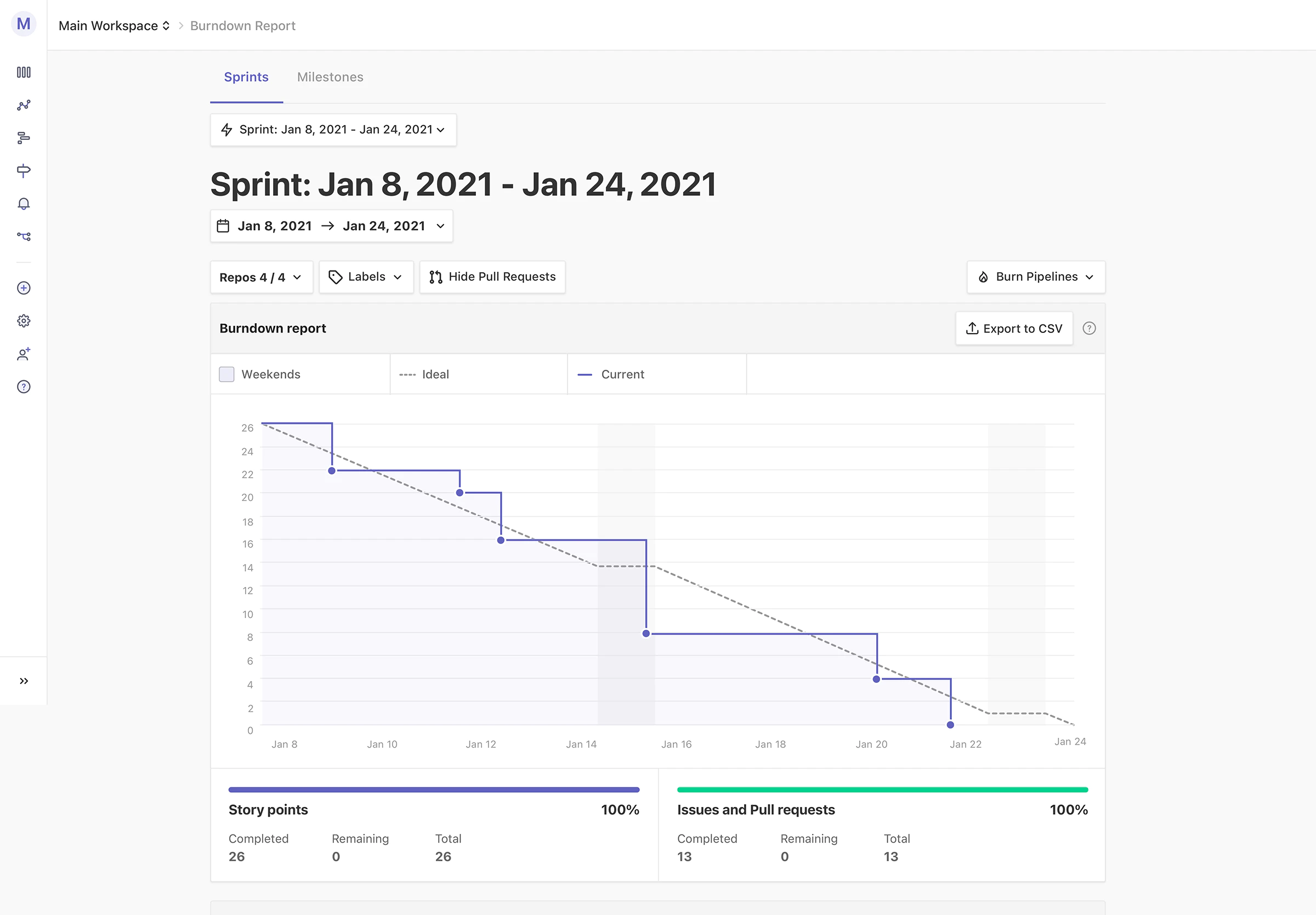Open the board view icon in sidebar
This screenshot has height=915, width=1316.
[24, 72]
